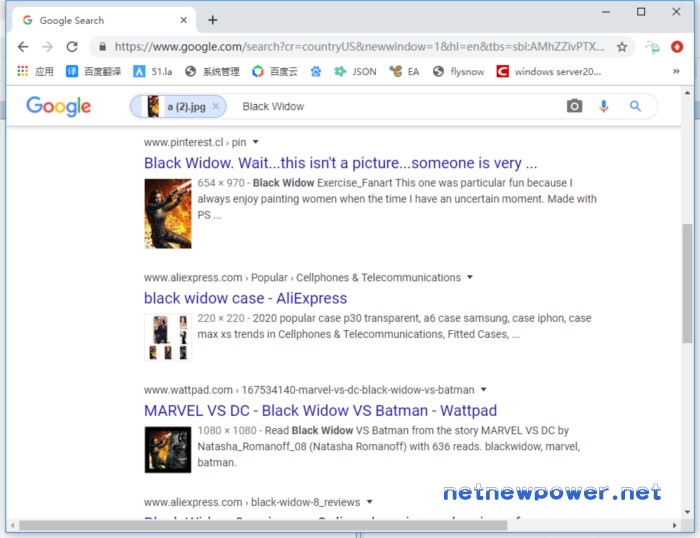The image size is (700, 538).
Task: Expand options for aliexpress Cellphones result
Action: coord(470,277)
